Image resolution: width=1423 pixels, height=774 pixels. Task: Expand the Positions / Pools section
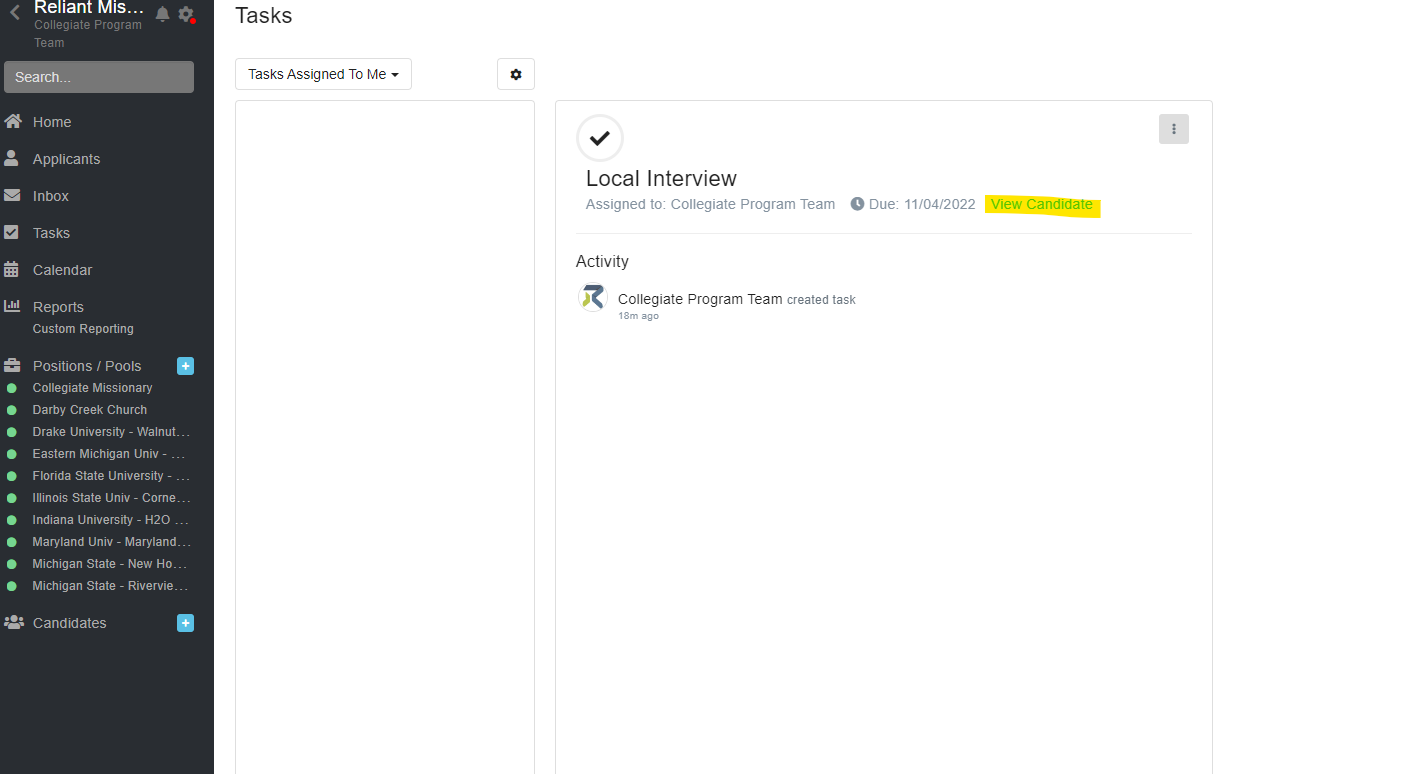click(87, 366)
